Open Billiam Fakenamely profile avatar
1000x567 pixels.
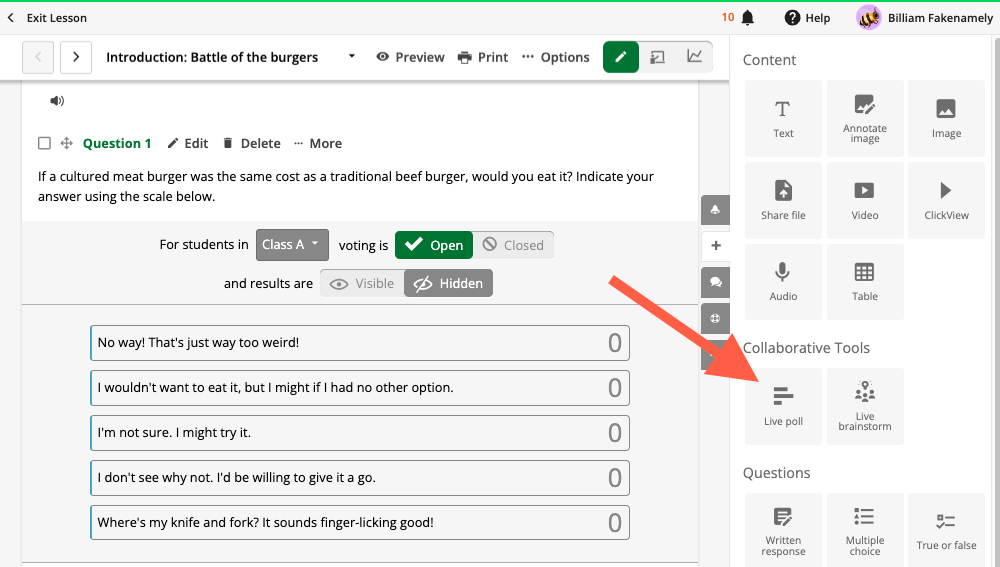pyautogui.click(x=869, y=18)
